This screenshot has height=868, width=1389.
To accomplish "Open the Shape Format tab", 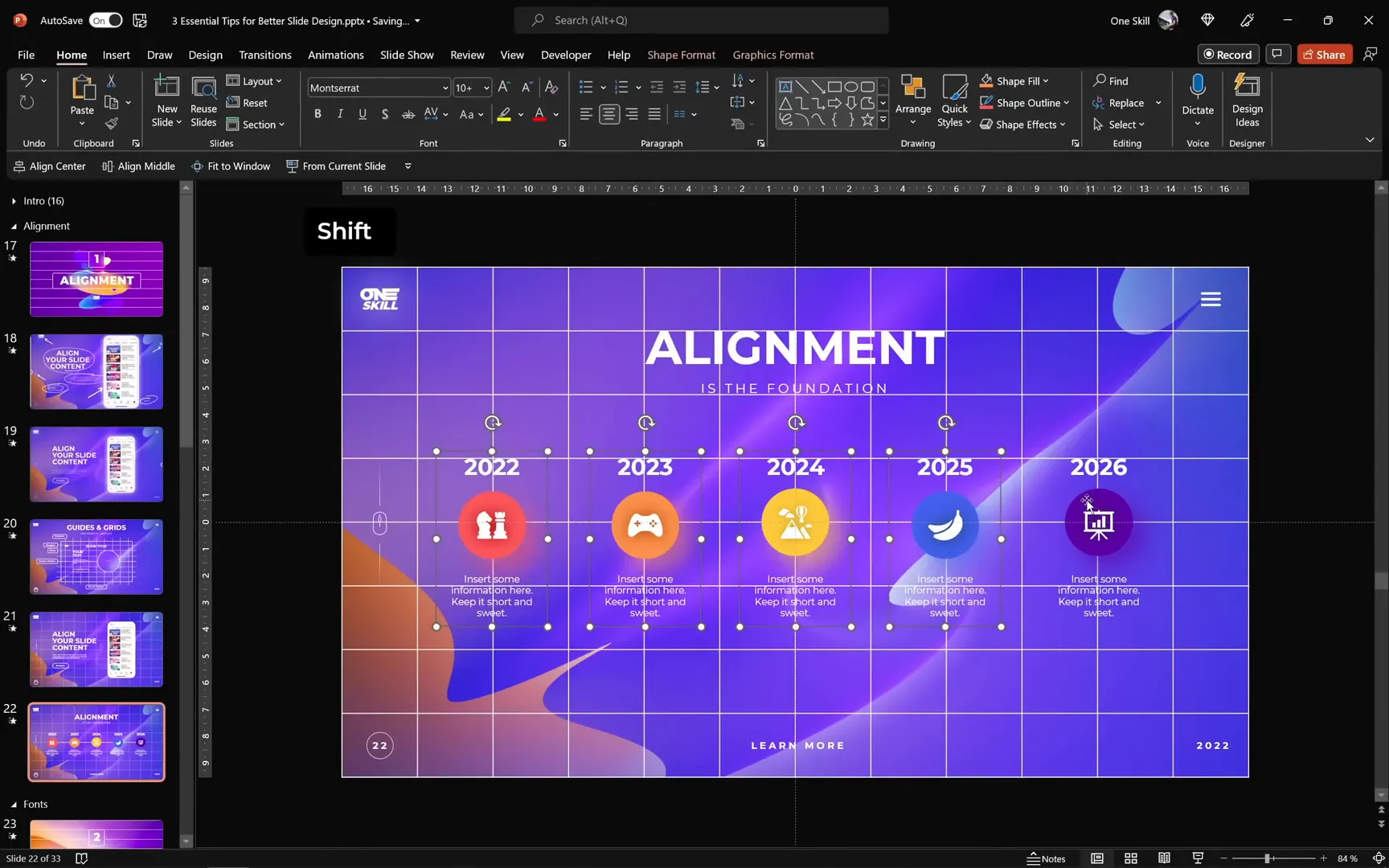I will click(681, 55).
